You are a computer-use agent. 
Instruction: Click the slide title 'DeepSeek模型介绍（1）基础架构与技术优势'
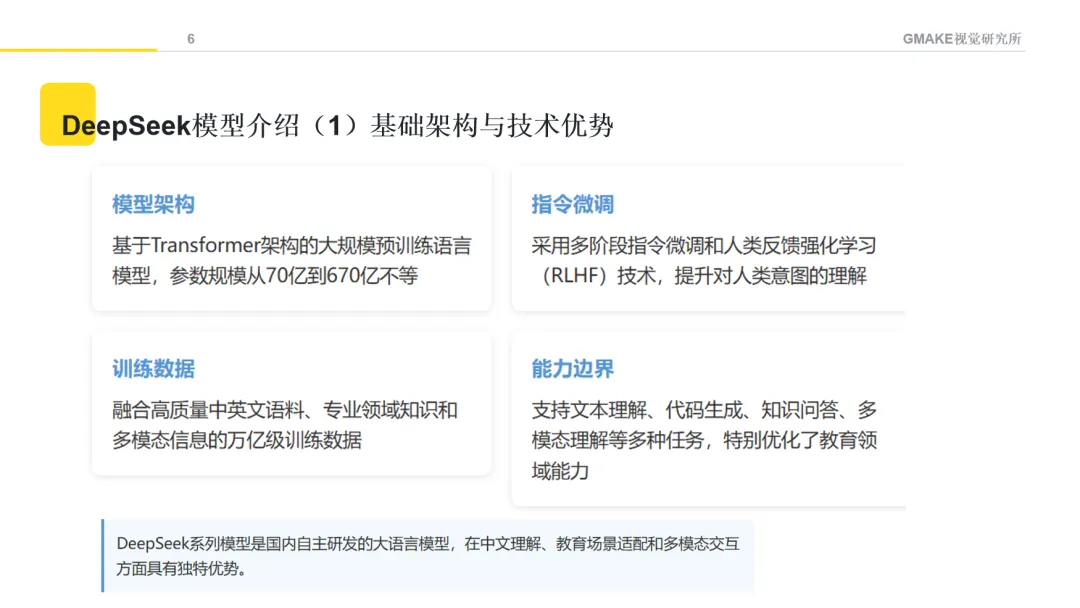pos(338,125)
